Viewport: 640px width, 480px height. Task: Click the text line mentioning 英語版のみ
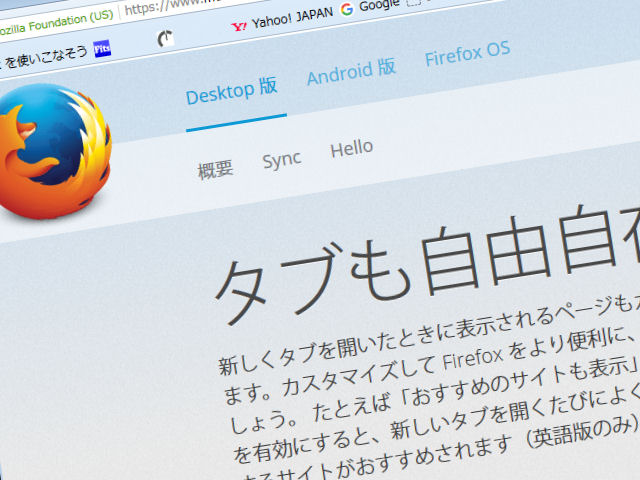[437, 440]
